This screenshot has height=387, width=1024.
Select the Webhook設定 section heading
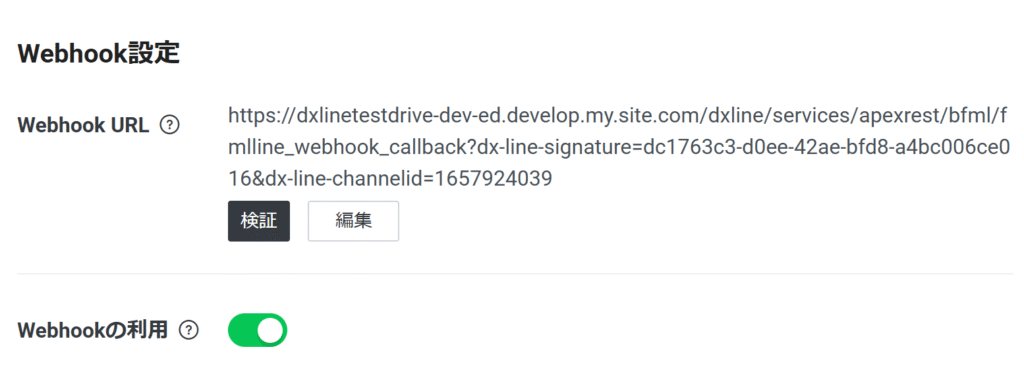(99, 53)
